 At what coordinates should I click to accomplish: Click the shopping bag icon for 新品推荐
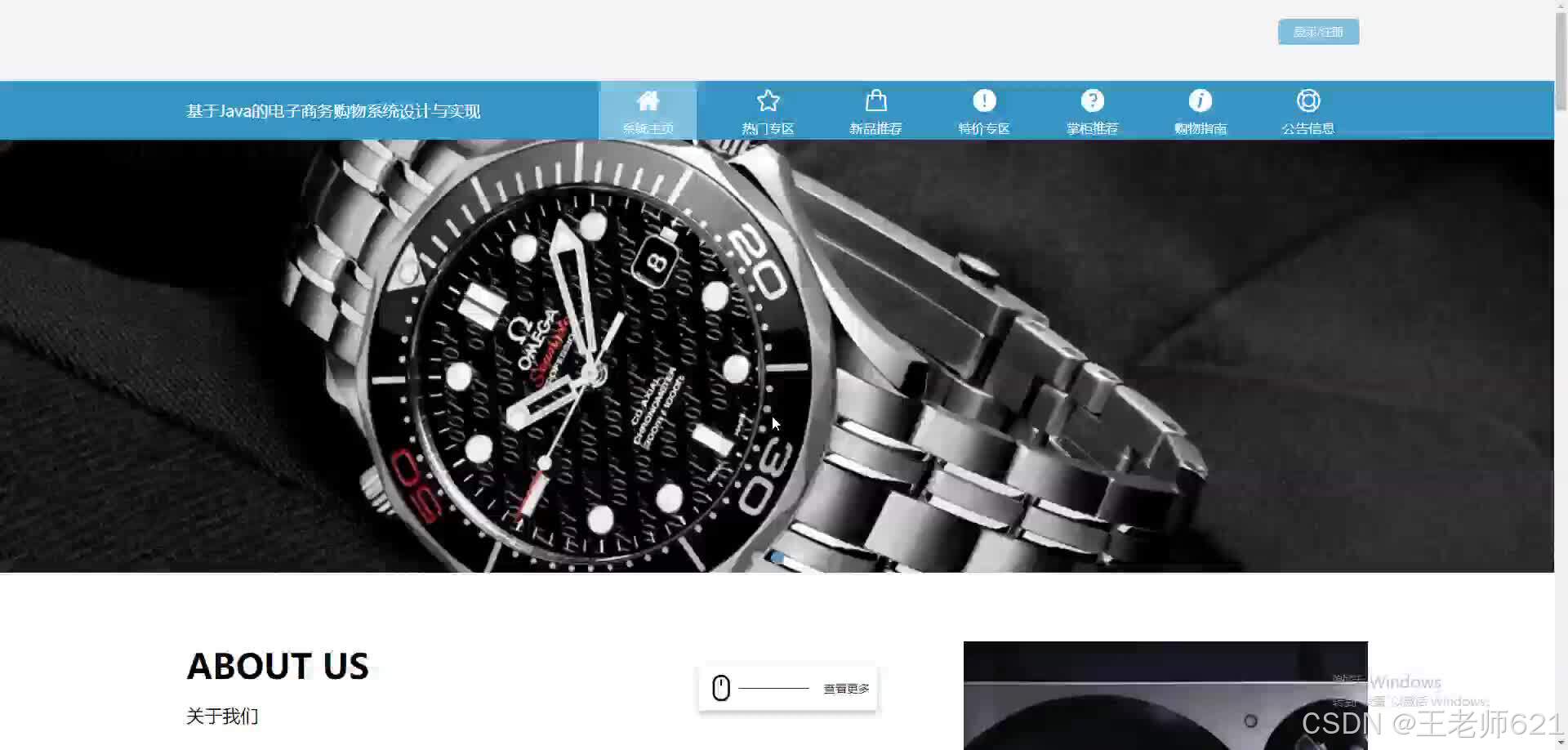tap(875, 100)
